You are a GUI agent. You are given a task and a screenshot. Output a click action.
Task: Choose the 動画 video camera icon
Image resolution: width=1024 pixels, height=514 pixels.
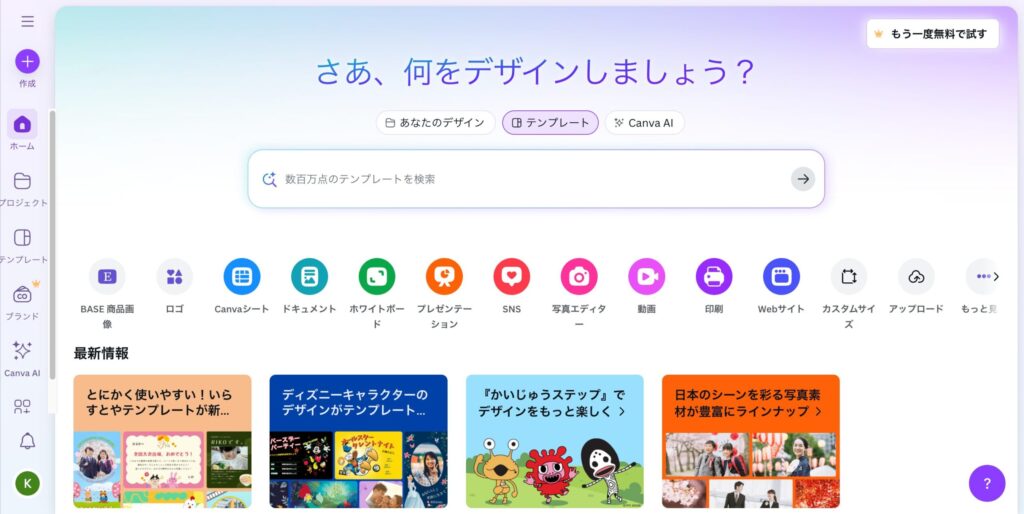(x=647, y=276)
